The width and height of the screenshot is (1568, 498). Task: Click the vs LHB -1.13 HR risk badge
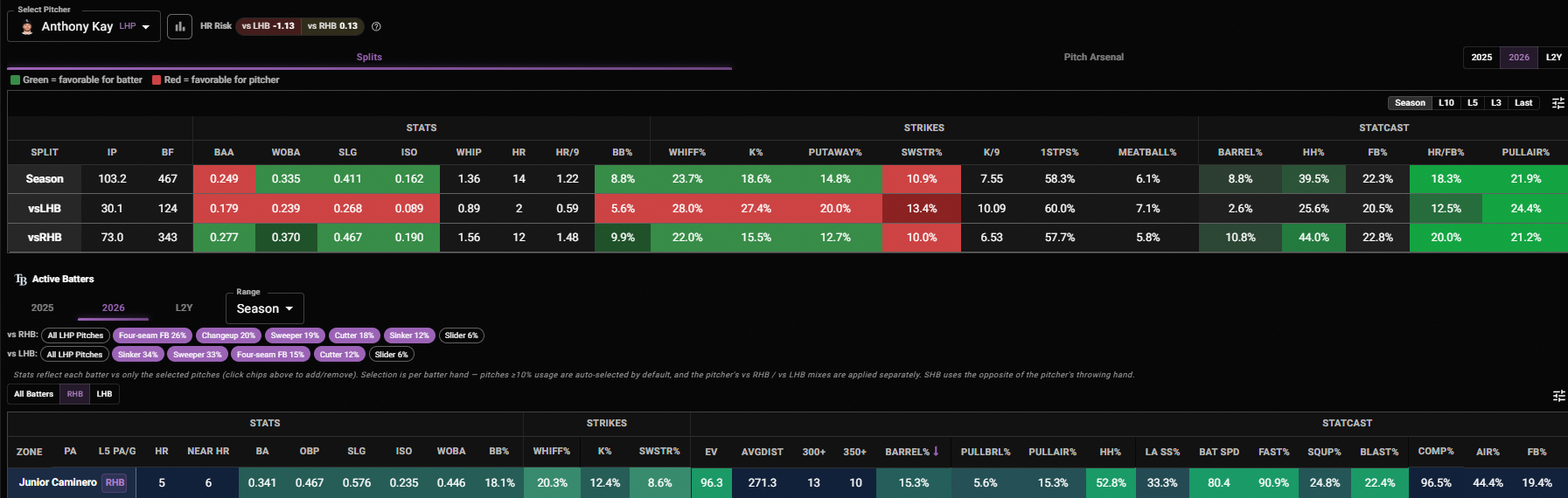(x=268, y=26)
